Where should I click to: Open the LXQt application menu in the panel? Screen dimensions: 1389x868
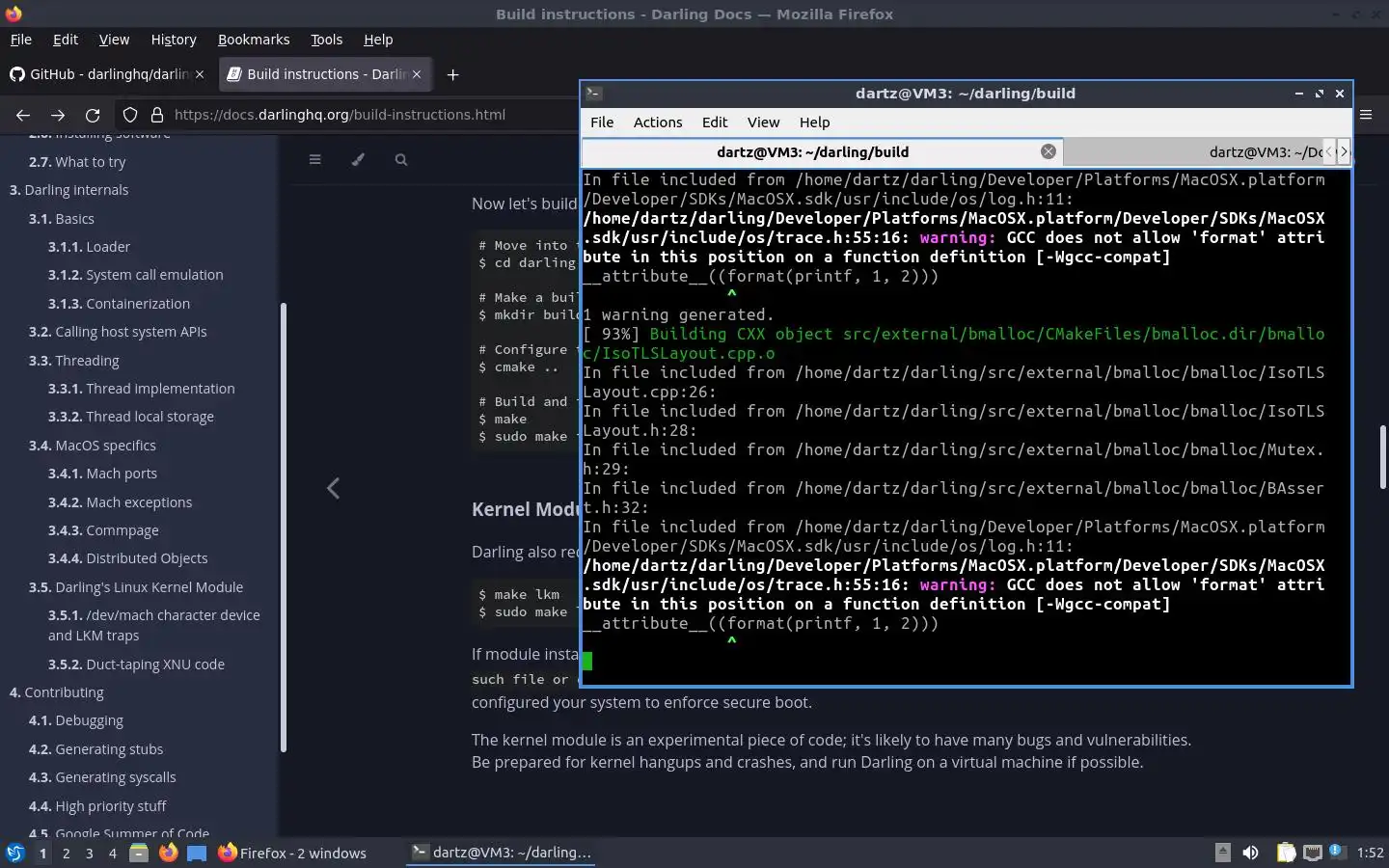14,853
